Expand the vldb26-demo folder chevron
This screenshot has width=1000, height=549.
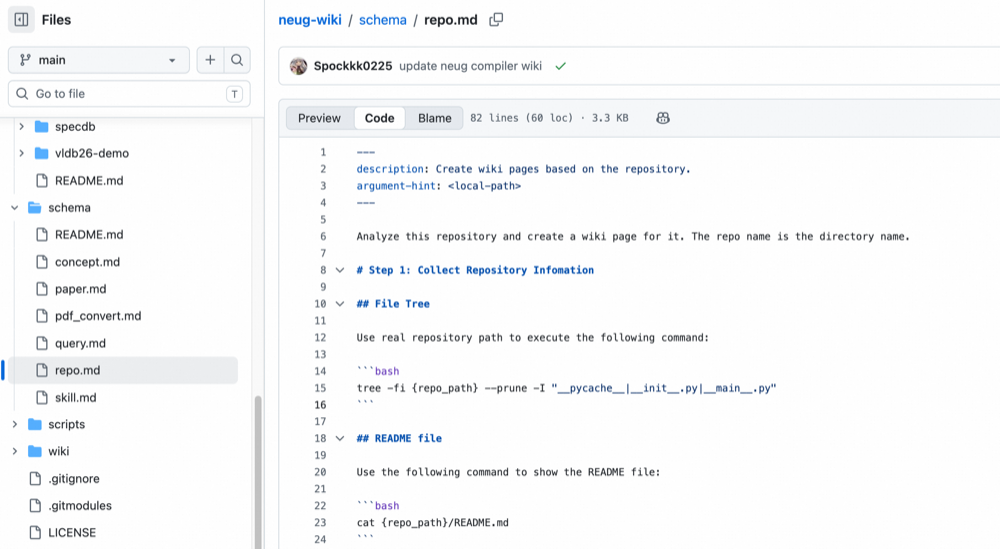(22, 153)
